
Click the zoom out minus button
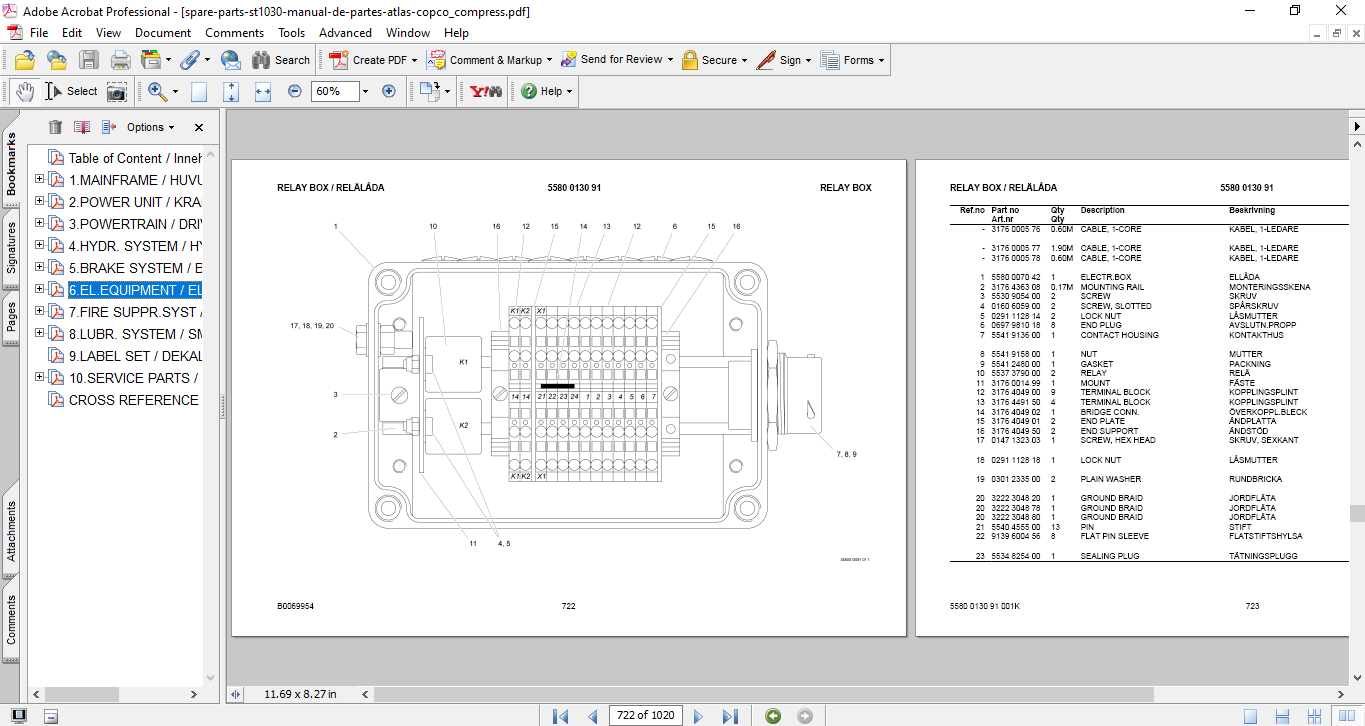point(295,91)
